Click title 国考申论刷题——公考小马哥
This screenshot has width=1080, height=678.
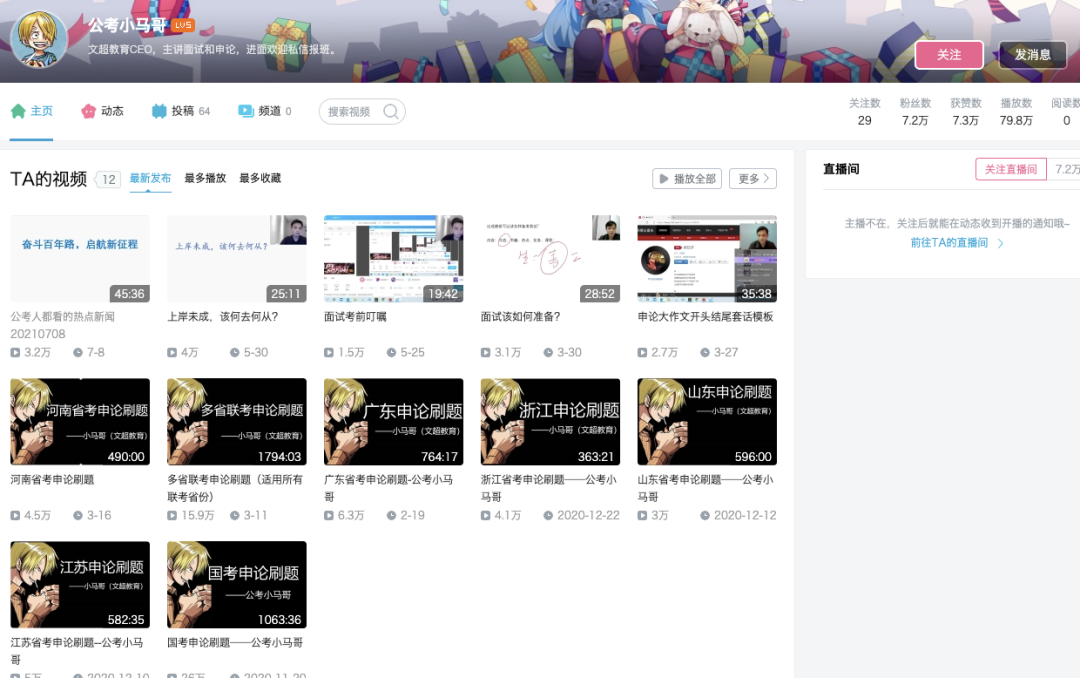point(235,643)
